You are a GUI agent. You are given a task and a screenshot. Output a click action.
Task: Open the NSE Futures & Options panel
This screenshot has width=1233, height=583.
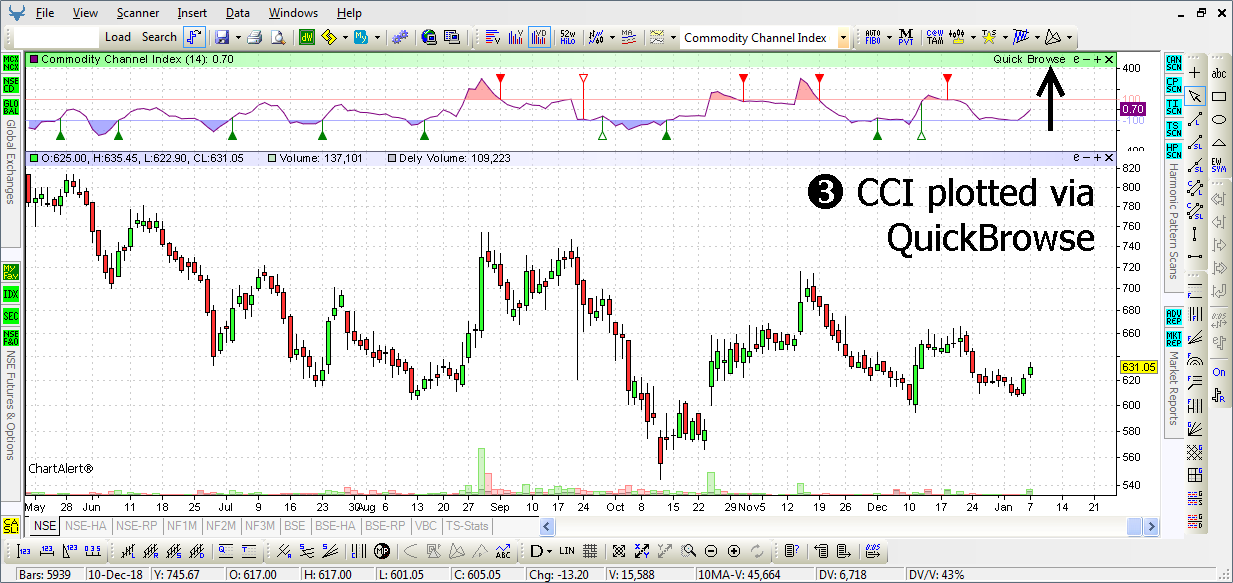(10, 406)
